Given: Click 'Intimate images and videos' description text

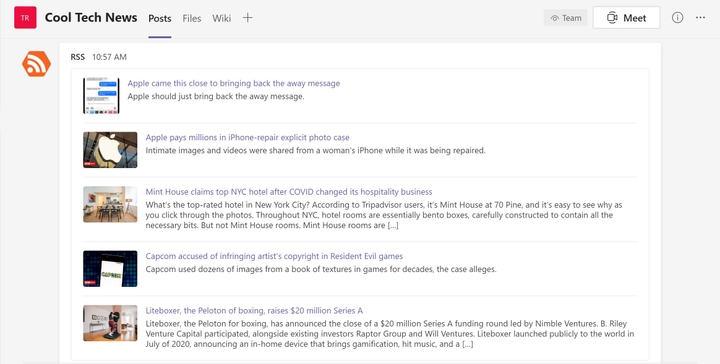Looking at the screenshot, I should pos(315,151).
